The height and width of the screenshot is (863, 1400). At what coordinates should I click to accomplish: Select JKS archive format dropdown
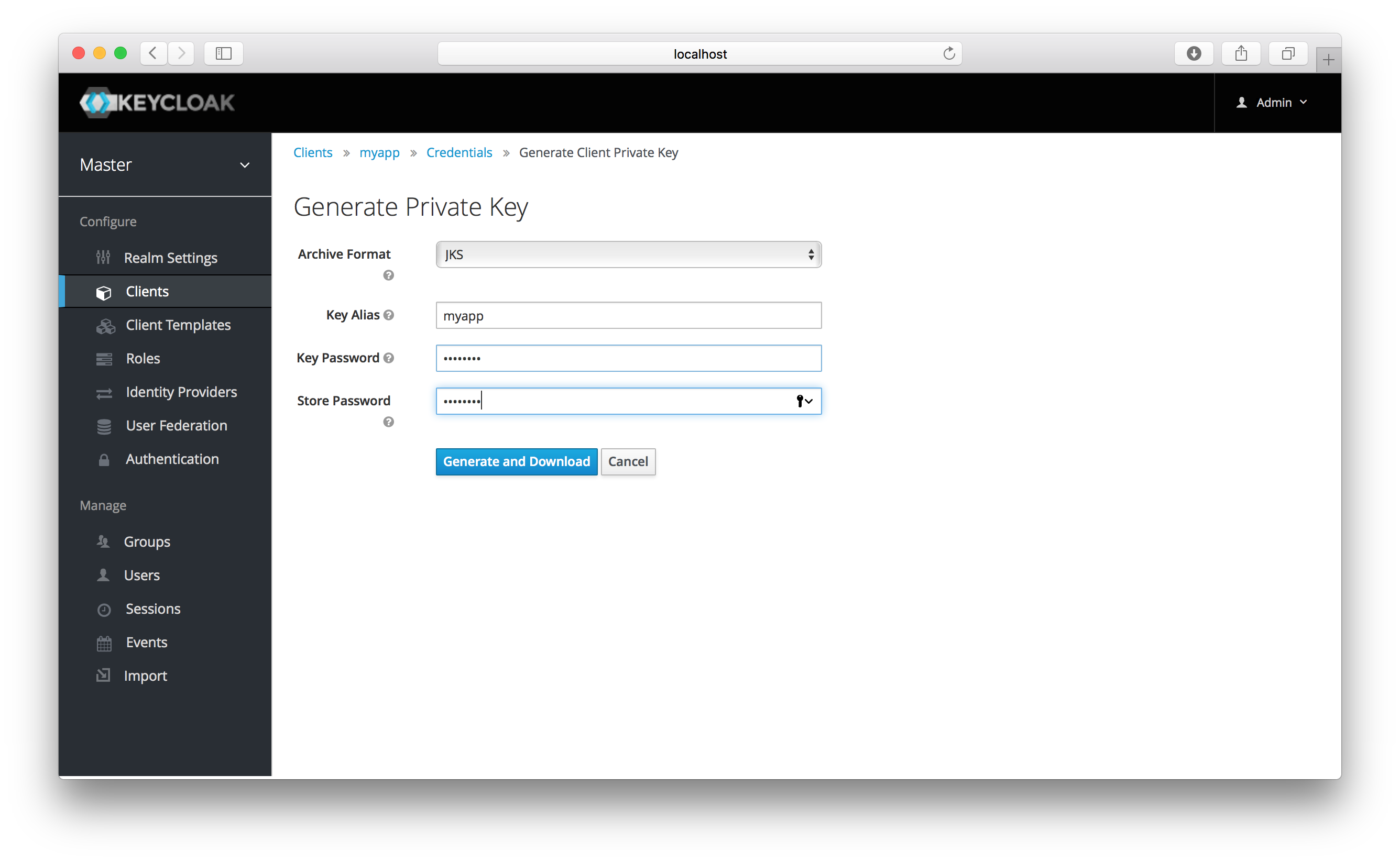(x=627, y=254)
